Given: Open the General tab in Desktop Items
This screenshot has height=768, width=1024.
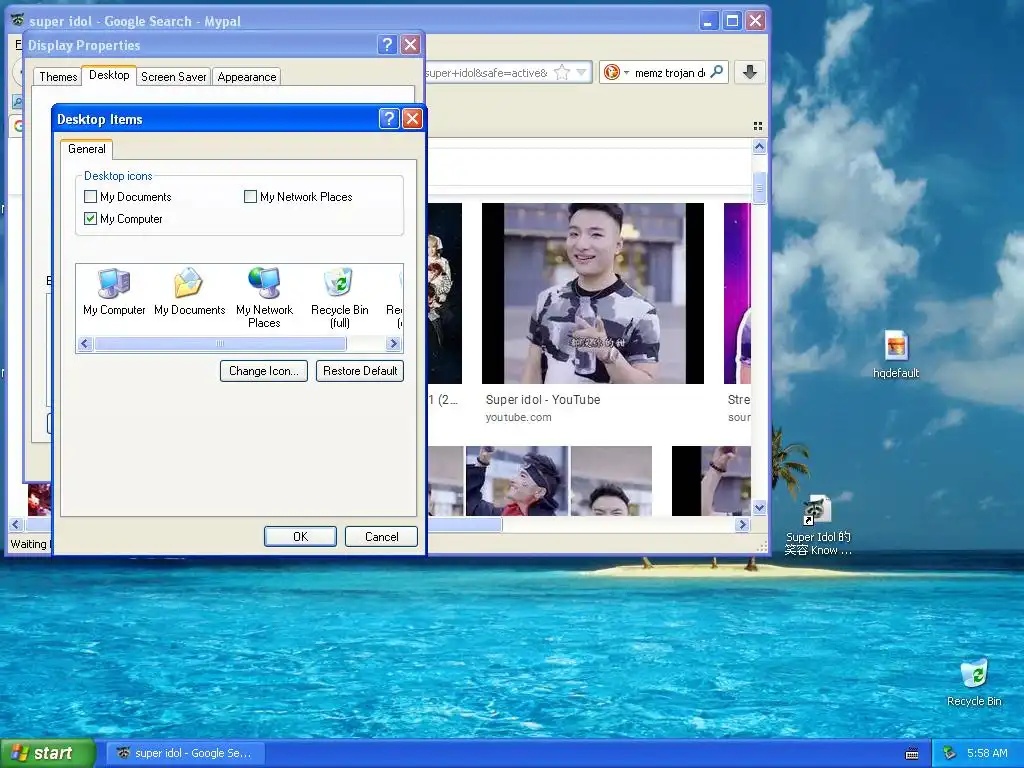Looking at the screenshot, I should tap(86, 149).
